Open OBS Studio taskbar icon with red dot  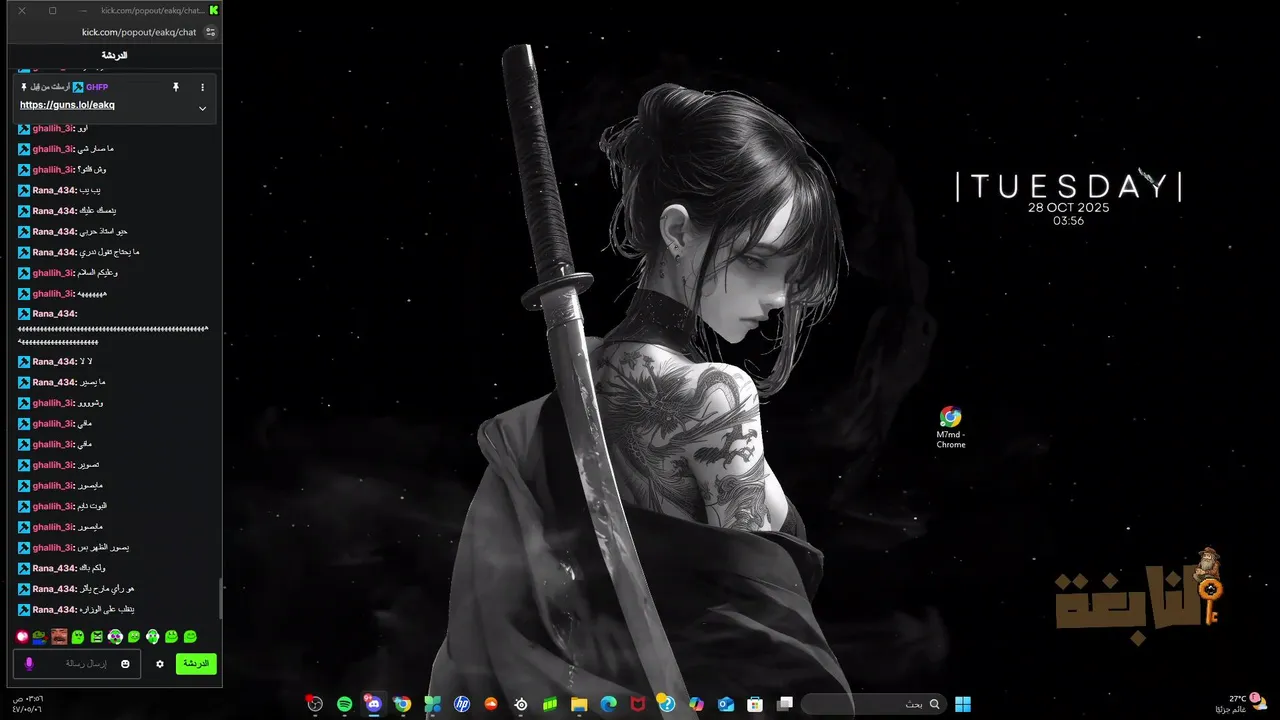pyautogui.click(x=314, y=704)
